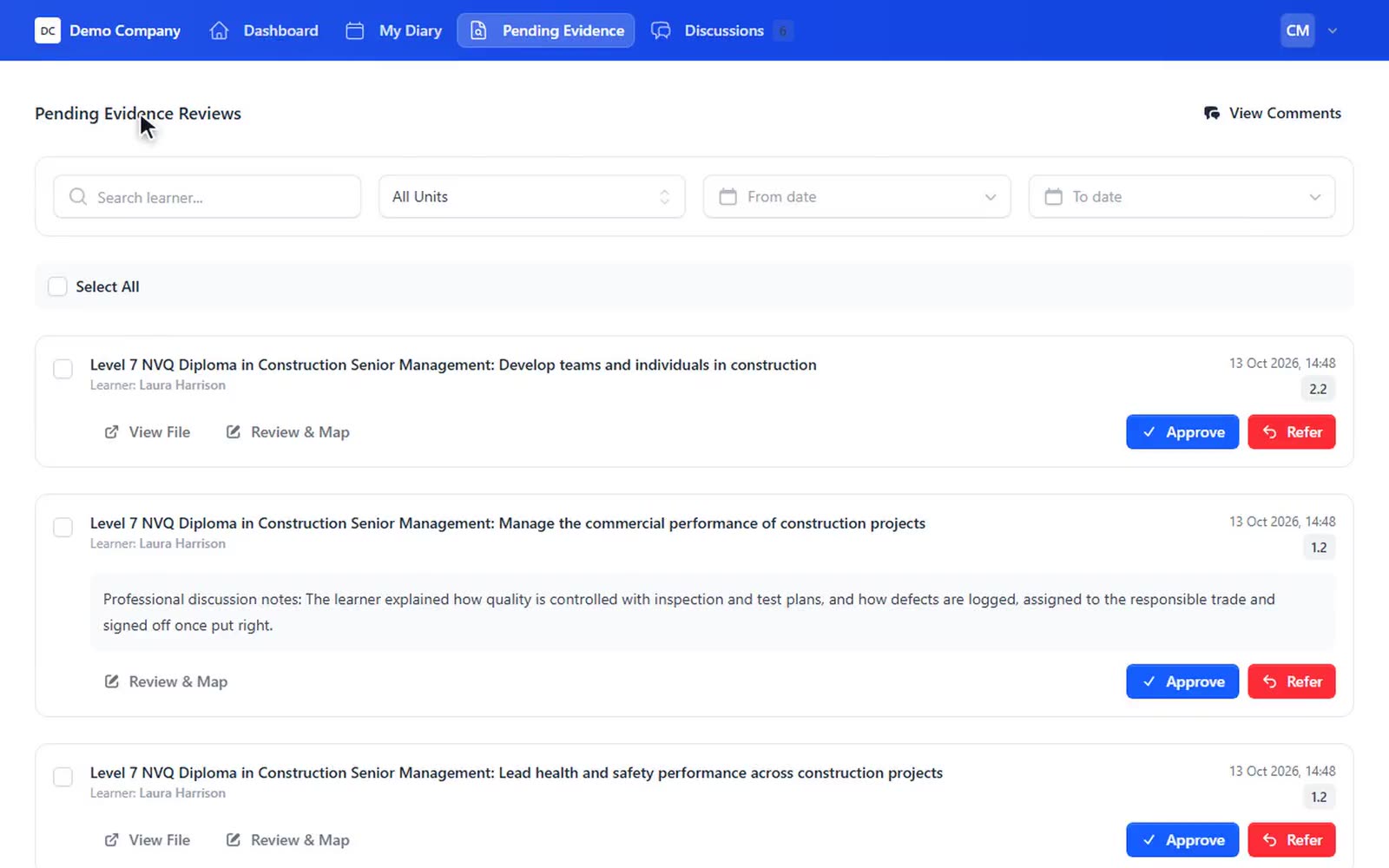Click View File icon for health and safety evidence
Screen dimensions: 1389x868
[x=111, y=839]
